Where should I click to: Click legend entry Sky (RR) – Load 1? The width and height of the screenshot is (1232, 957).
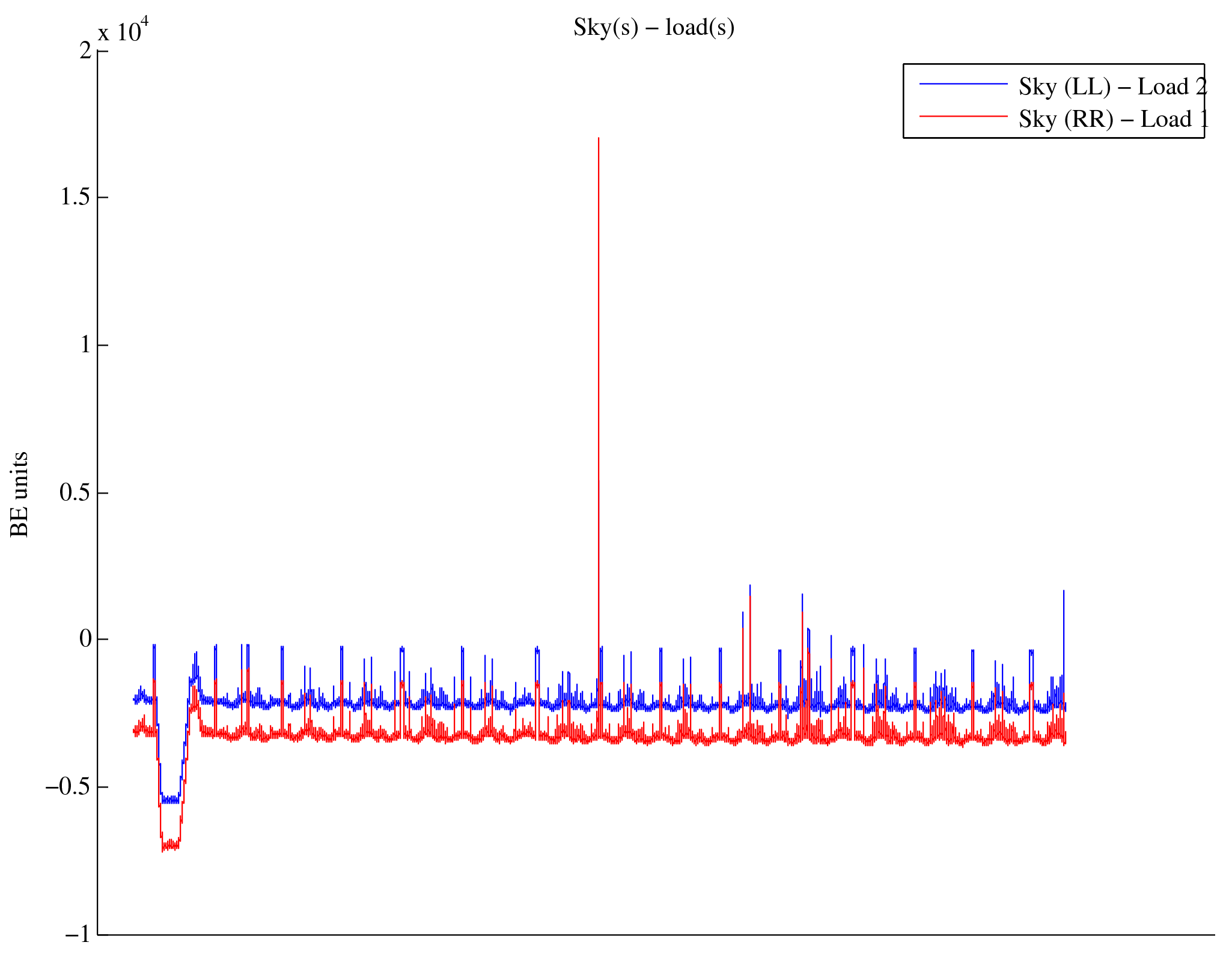[x=1112, y=119]
